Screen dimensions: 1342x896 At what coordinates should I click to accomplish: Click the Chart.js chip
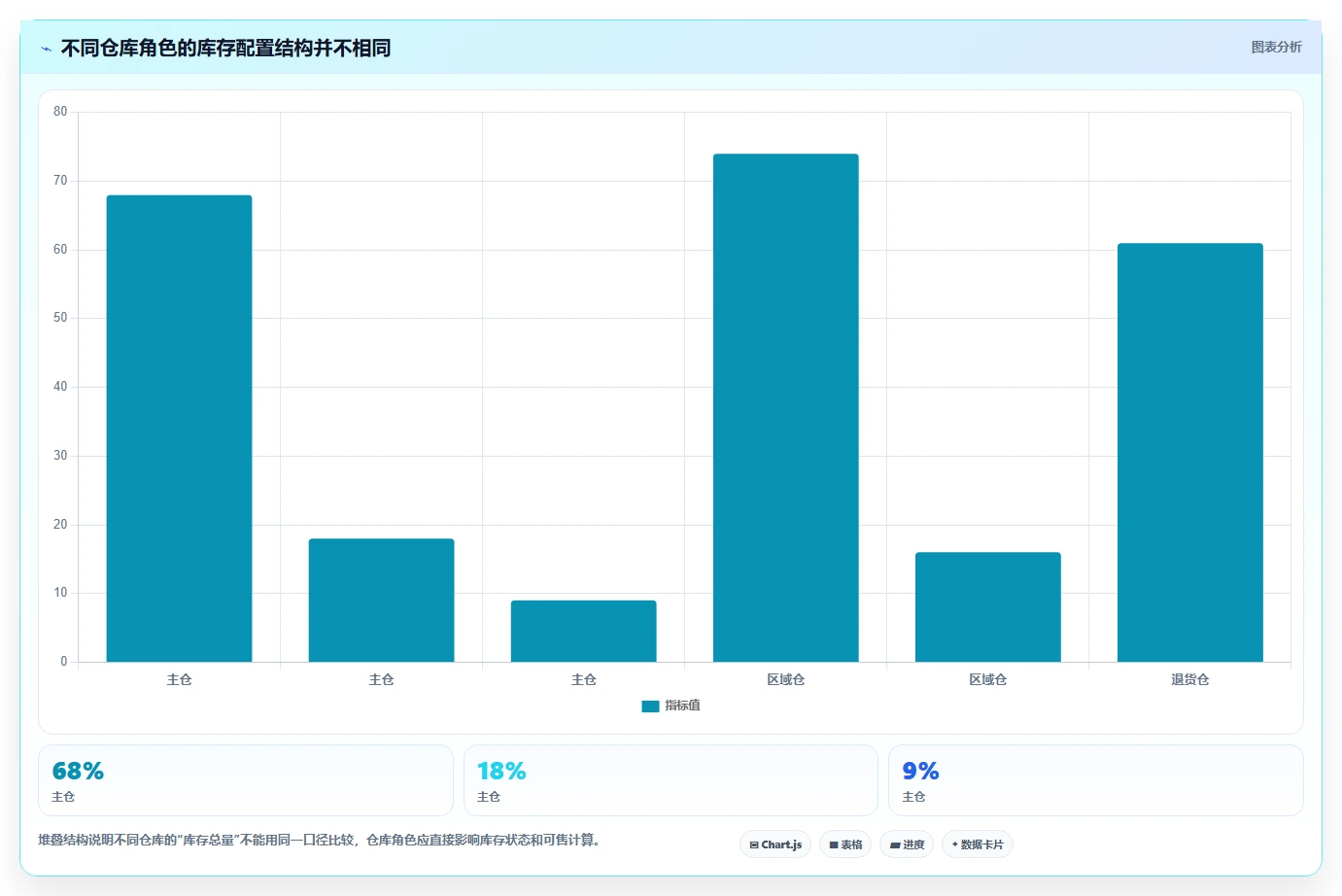pos(775,844)
